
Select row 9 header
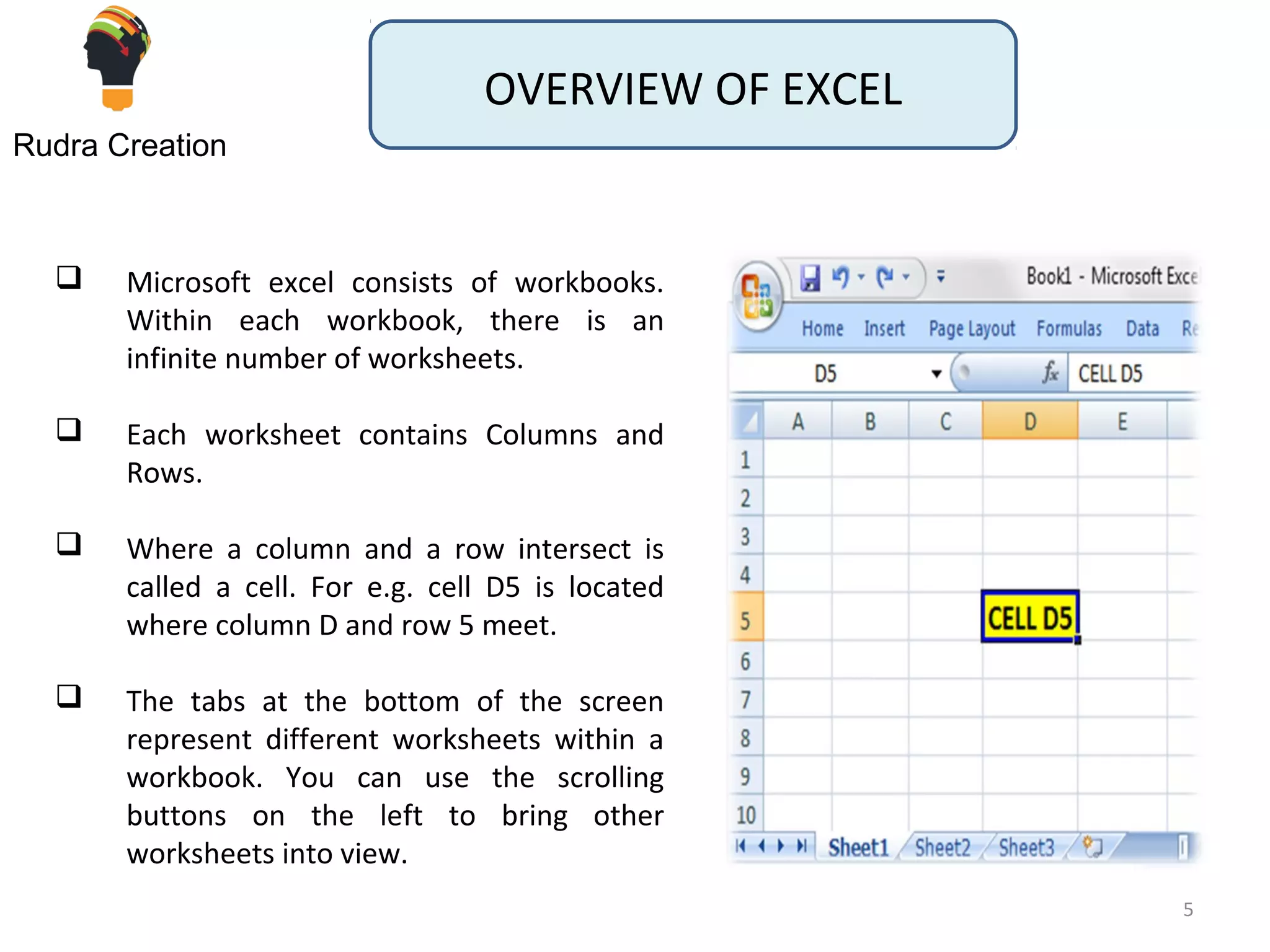pos(747,776)
